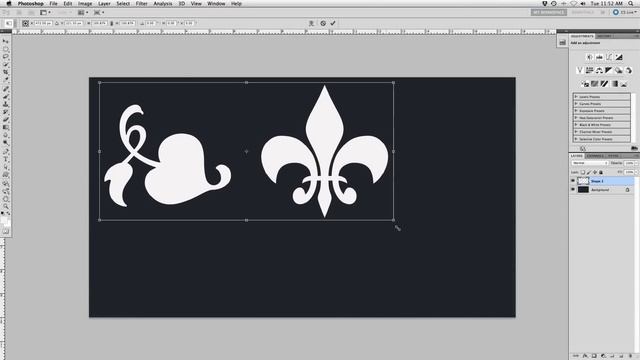Click the foreground color swatch
The height and width of the screenshot is (360, 640).
4,220
